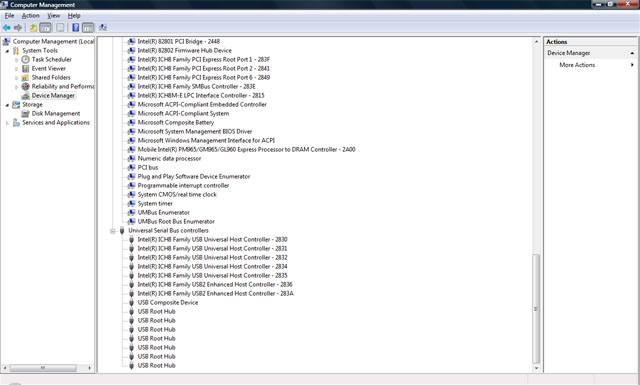The height and width of the screenshot is (385, 640).
Task: Open the File menu
Action: (9, 16)
